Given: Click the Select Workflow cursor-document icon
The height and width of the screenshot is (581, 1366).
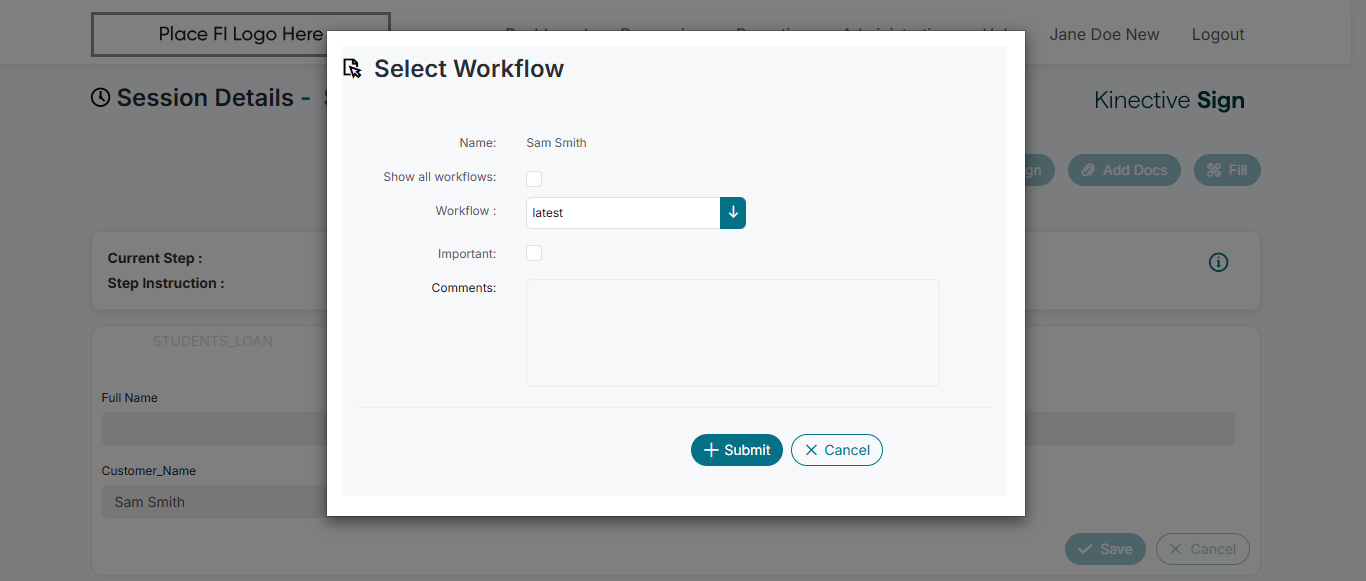Looking at the screenshot, I should click(352, 69).
